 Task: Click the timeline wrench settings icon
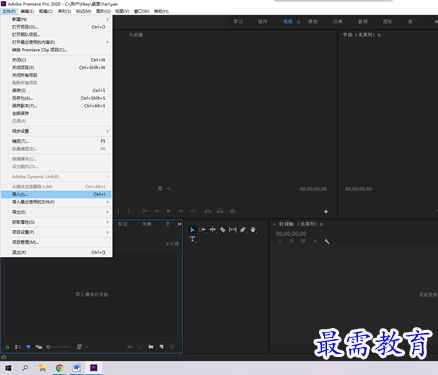pos(327,241)
